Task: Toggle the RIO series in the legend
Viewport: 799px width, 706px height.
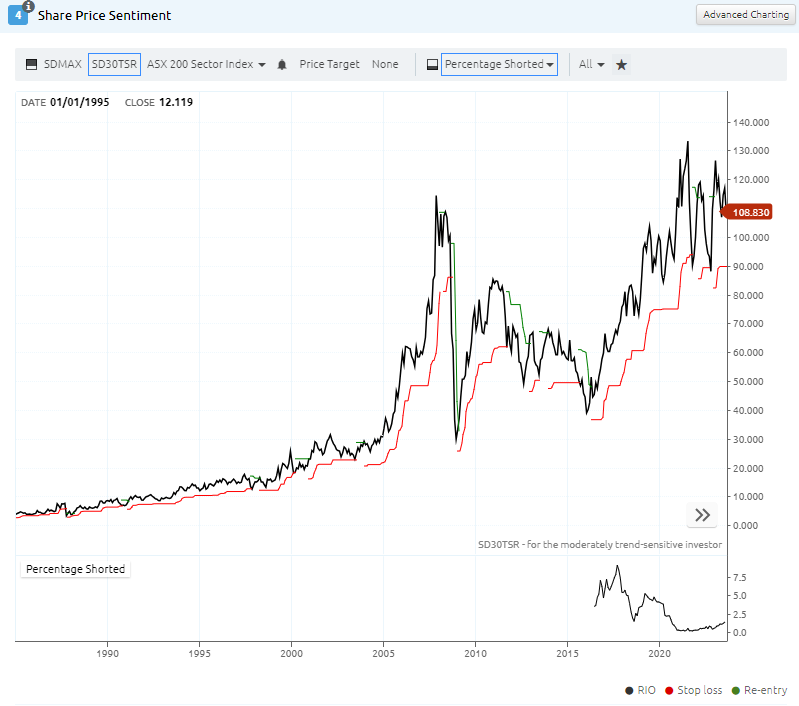Action: pos(643,690)
